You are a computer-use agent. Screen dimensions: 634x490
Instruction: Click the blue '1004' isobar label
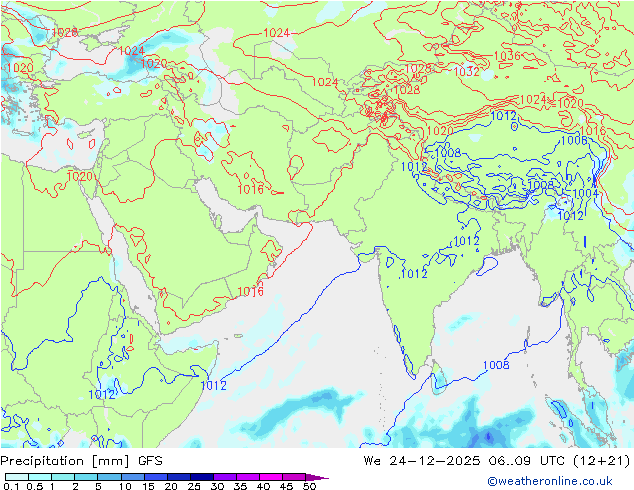pos(585,193)
